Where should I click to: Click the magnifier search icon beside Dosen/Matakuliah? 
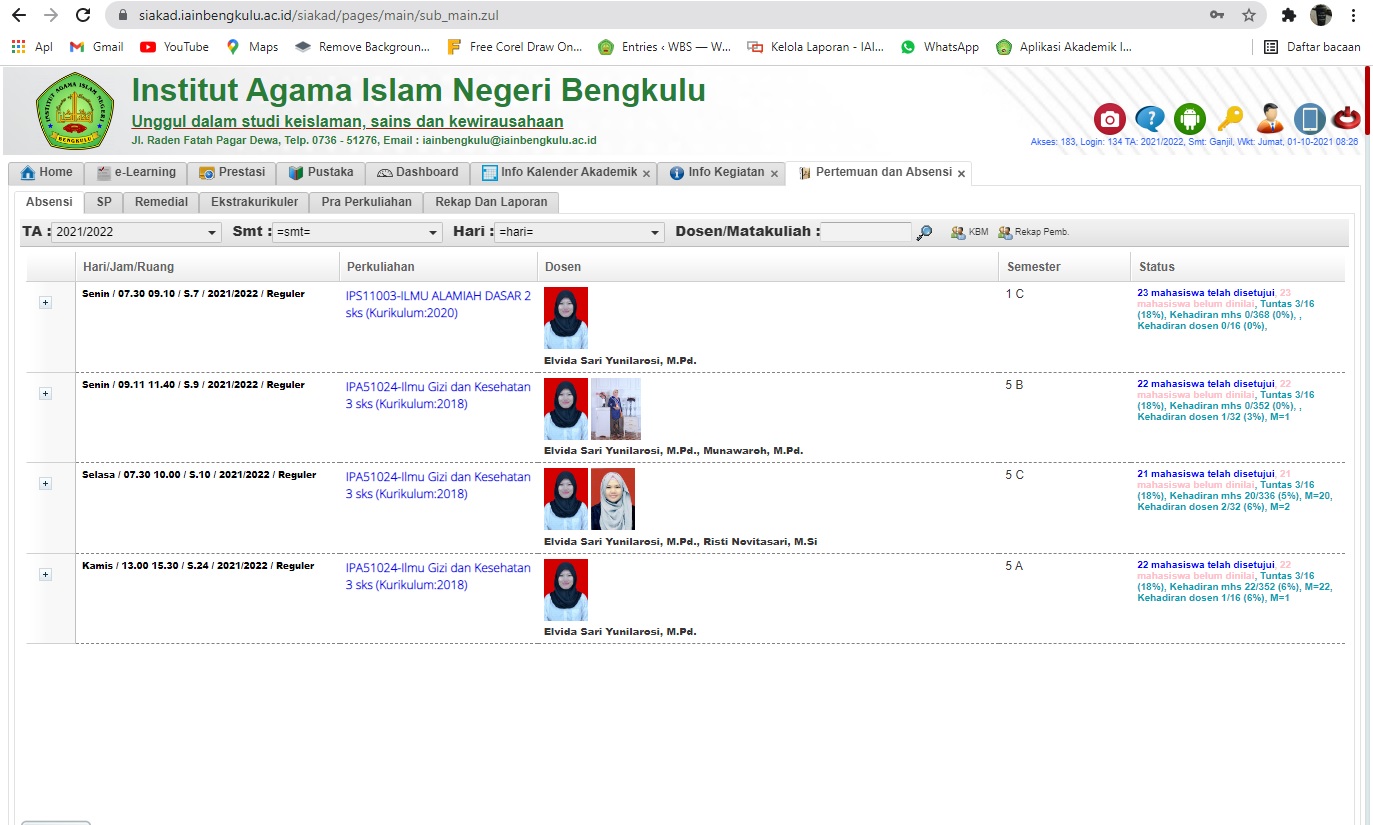[x=925, y=233]
